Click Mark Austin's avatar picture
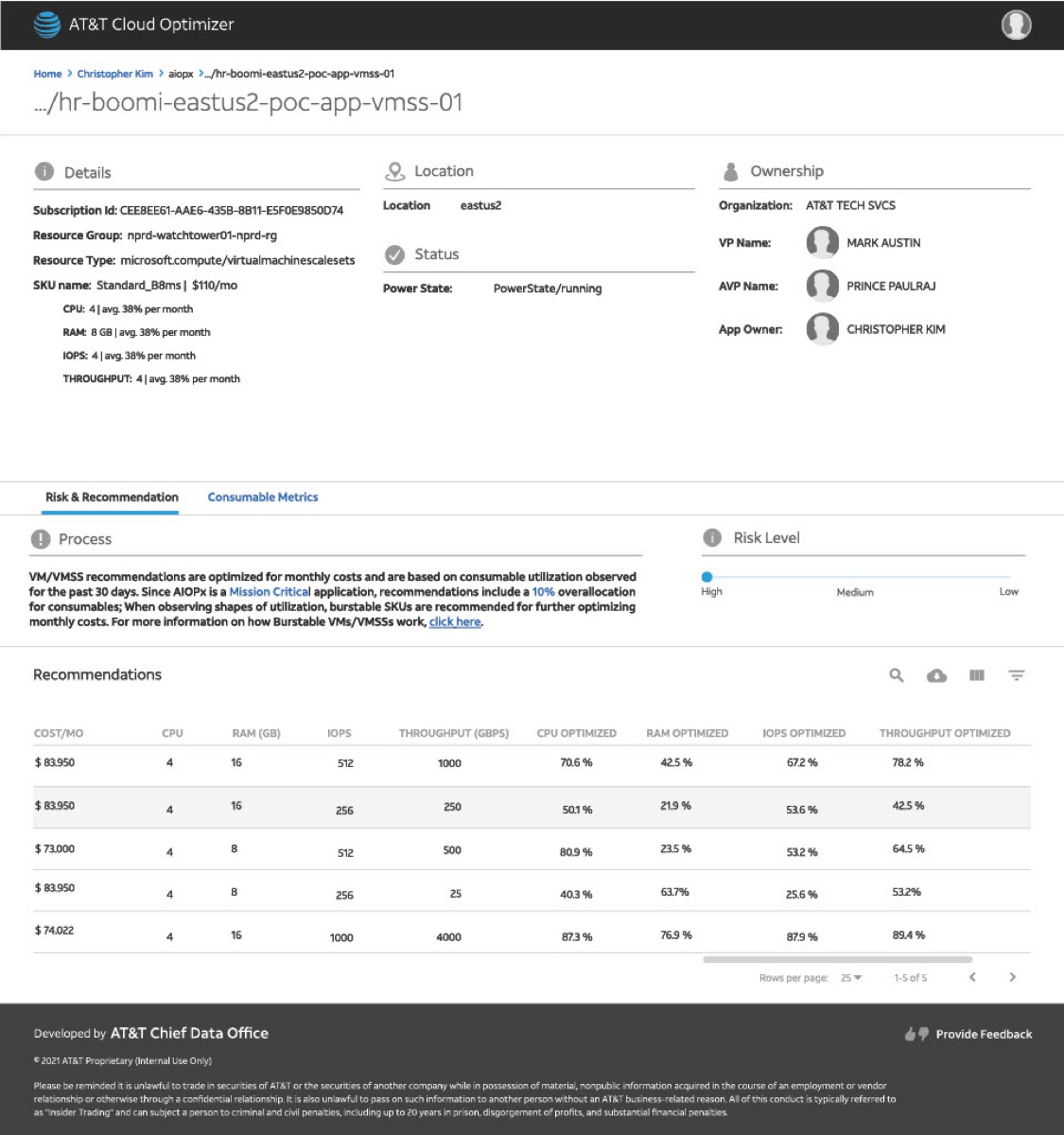The width and height of the screenshot is (1064, 1135). (x=823, y=243)
